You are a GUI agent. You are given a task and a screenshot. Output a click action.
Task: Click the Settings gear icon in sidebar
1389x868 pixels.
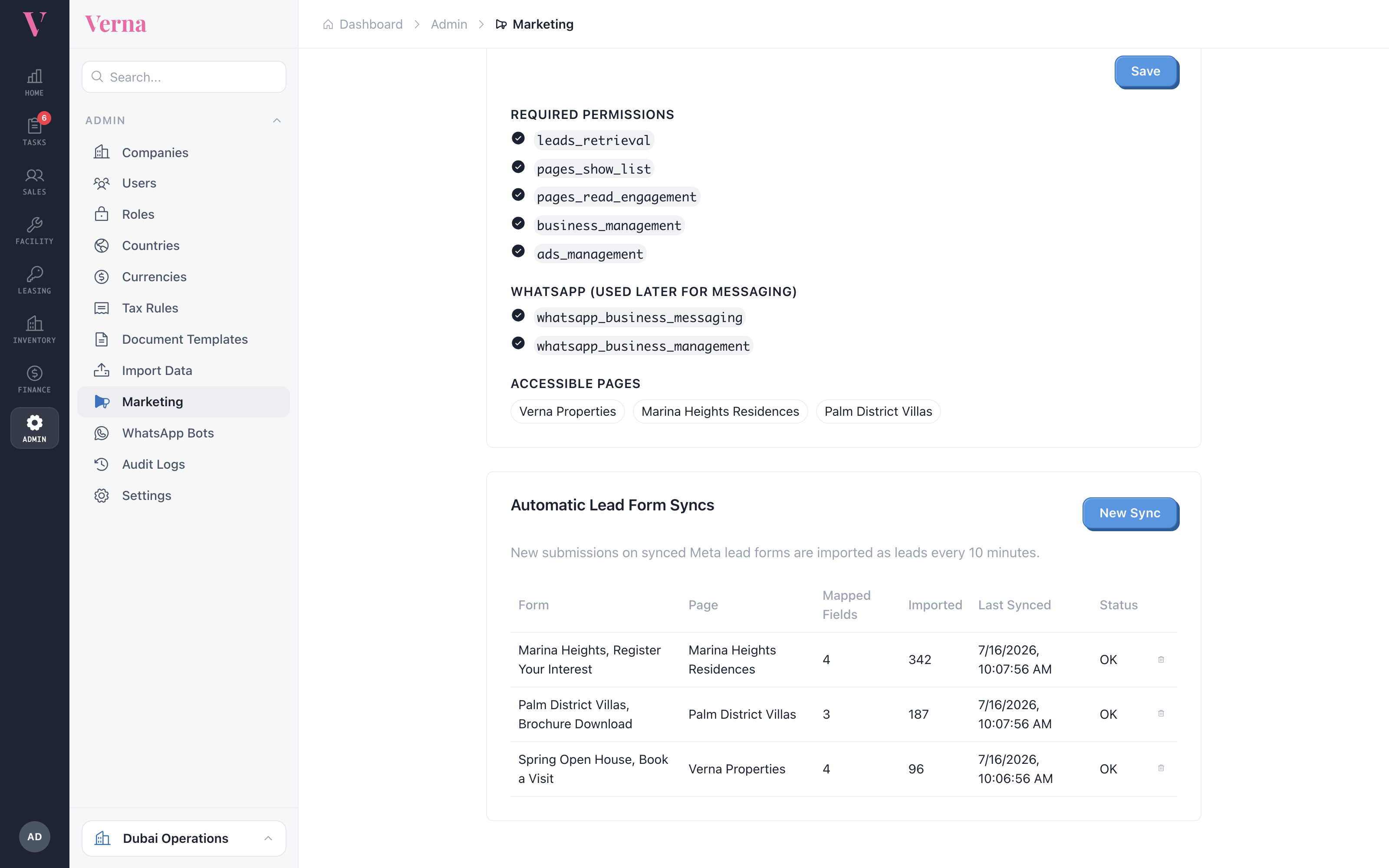click(102, 496)
